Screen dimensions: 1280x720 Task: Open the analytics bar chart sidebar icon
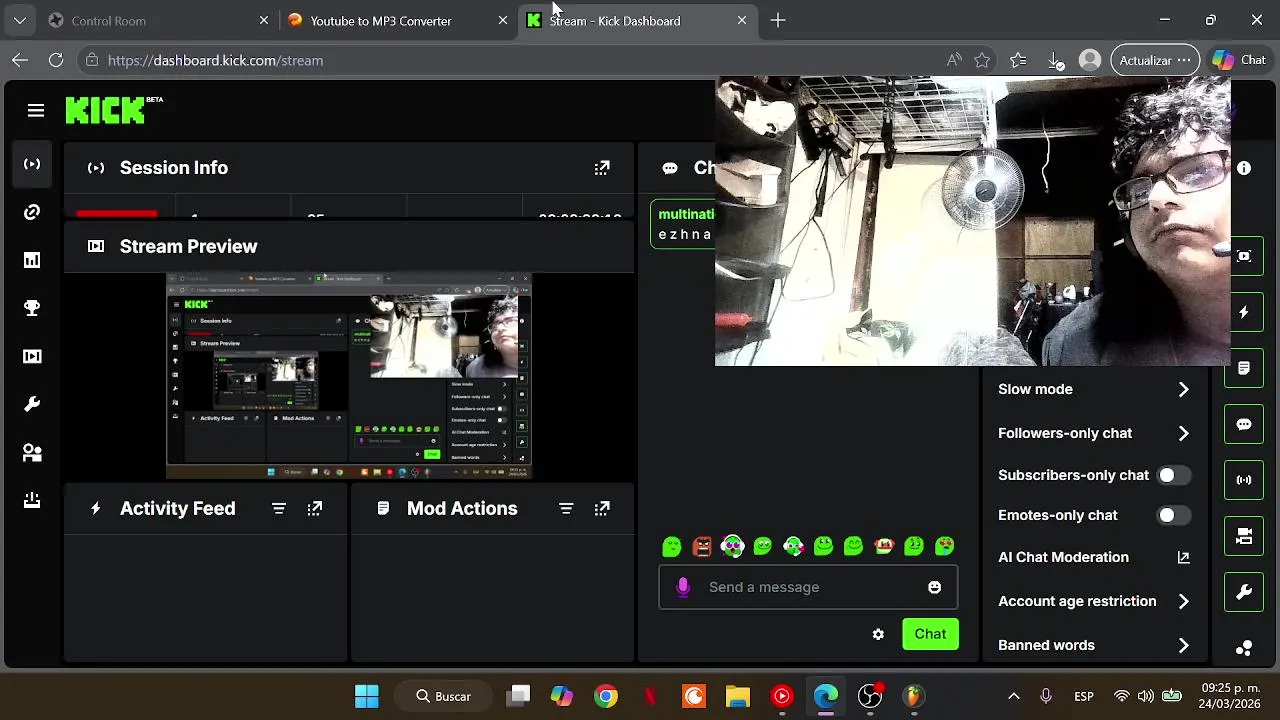click(32, 260)
